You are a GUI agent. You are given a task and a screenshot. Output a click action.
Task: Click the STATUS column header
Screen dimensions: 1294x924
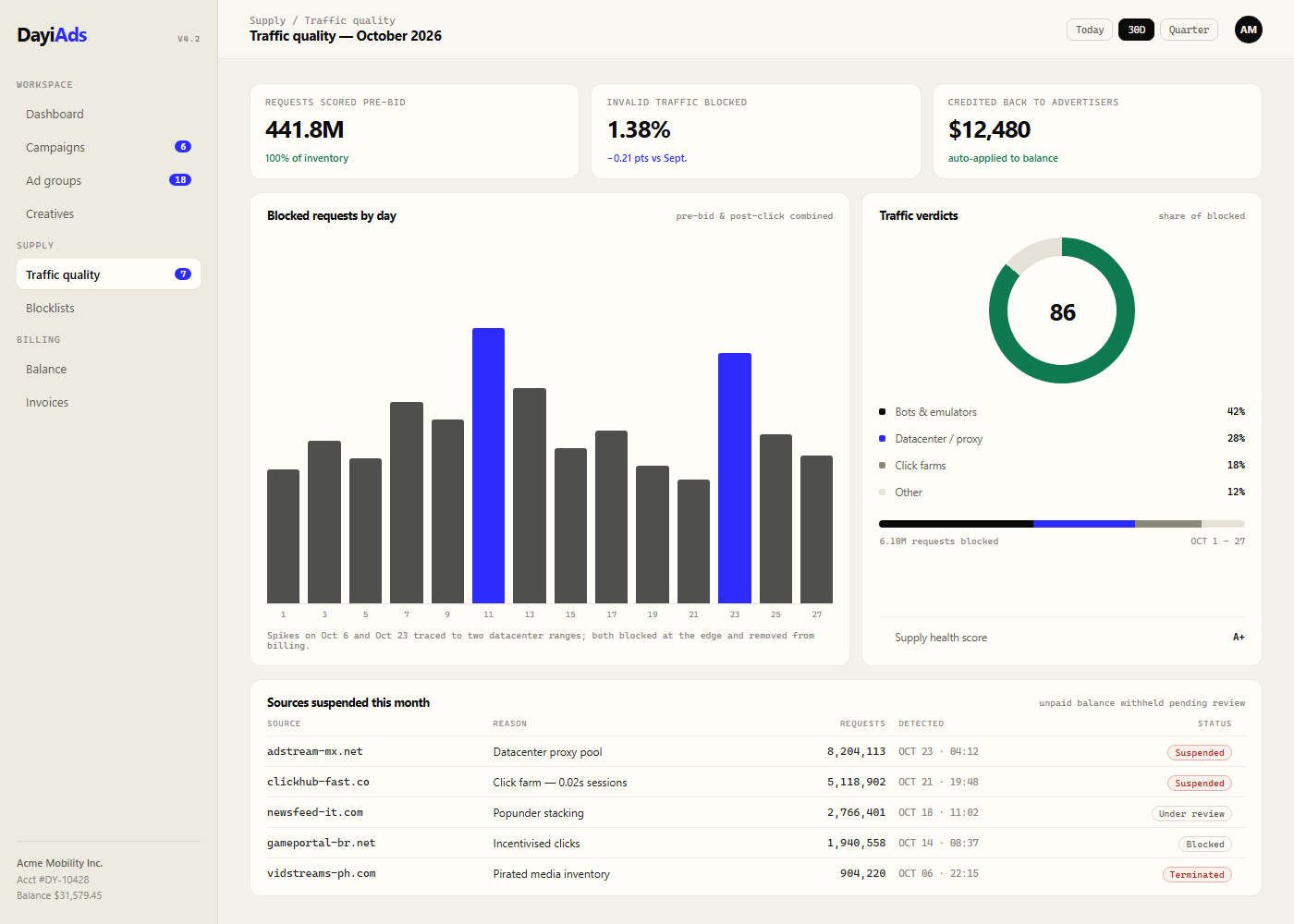(1215, 723)
